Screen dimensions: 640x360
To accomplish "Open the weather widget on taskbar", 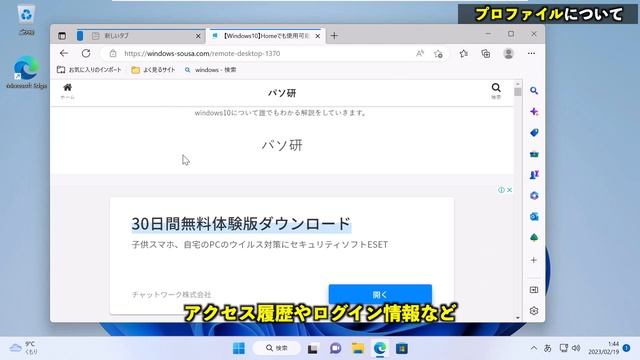I will coord(23,348).
